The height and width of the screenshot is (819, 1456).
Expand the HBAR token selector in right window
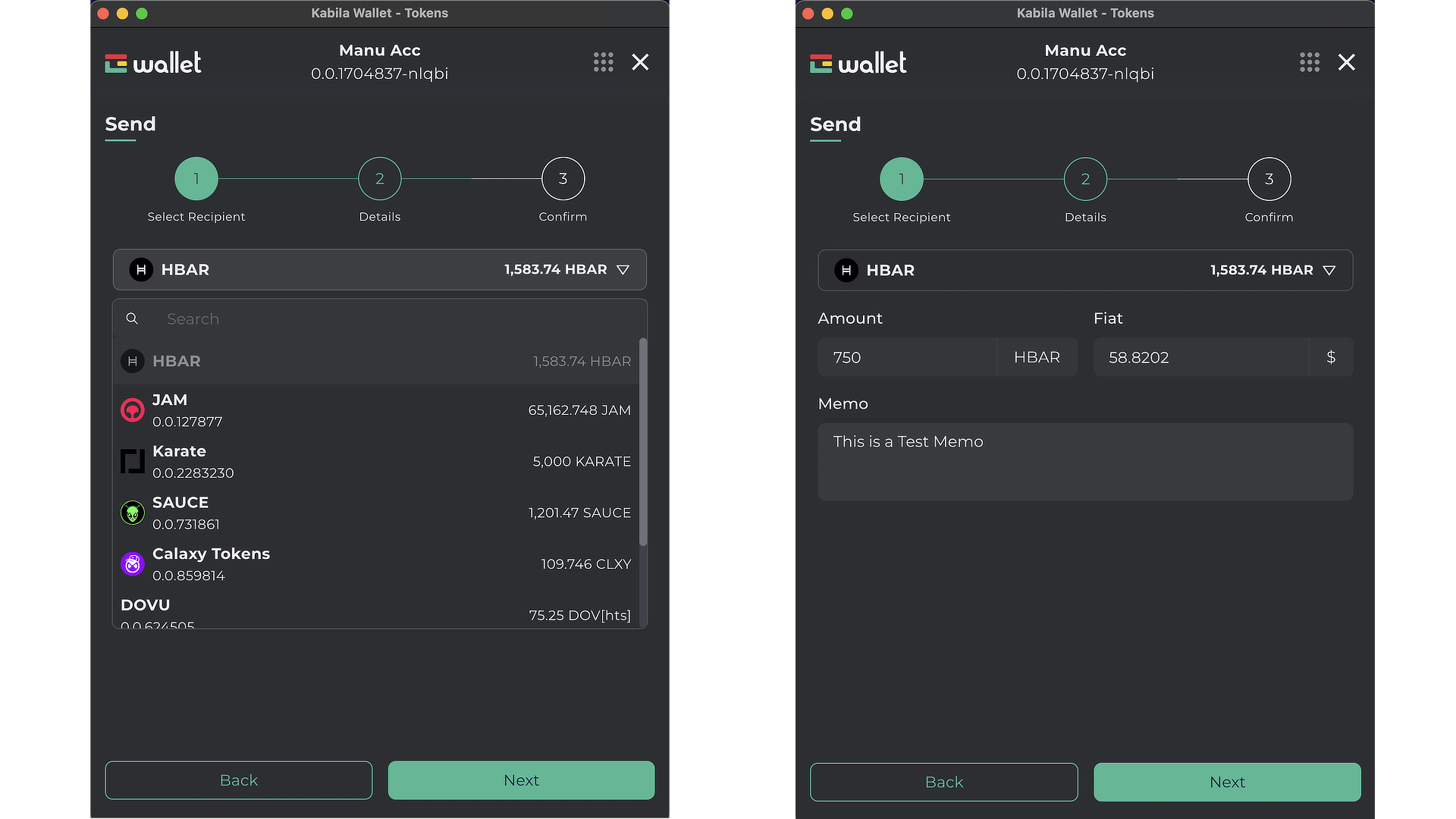click(x=1329, y=271)
